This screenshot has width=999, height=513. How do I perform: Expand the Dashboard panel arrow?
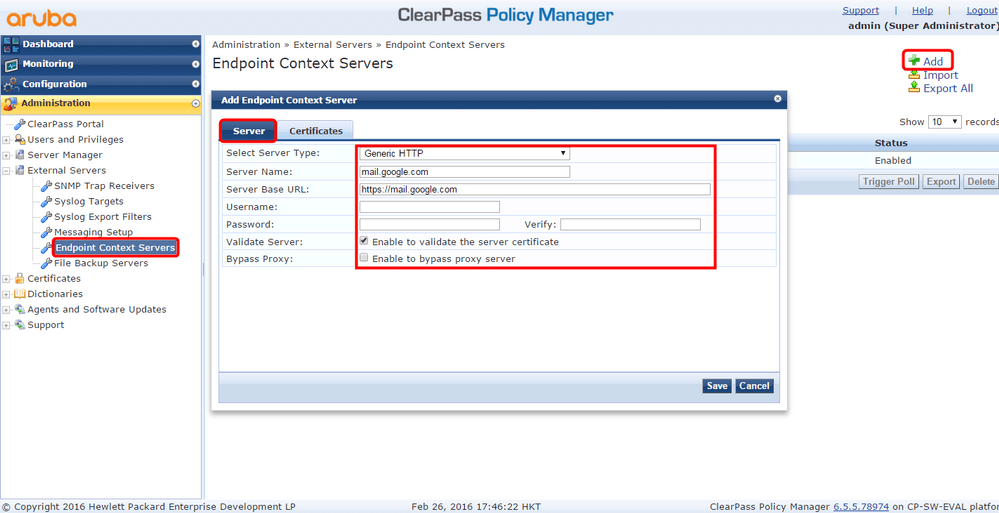[196, 44]
